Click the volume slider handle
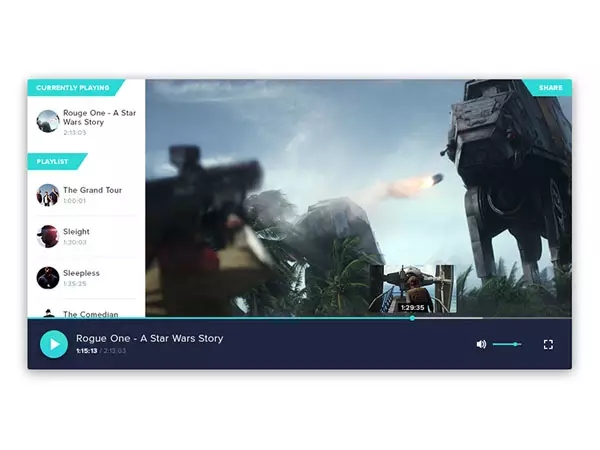 (x=515, y=344)
